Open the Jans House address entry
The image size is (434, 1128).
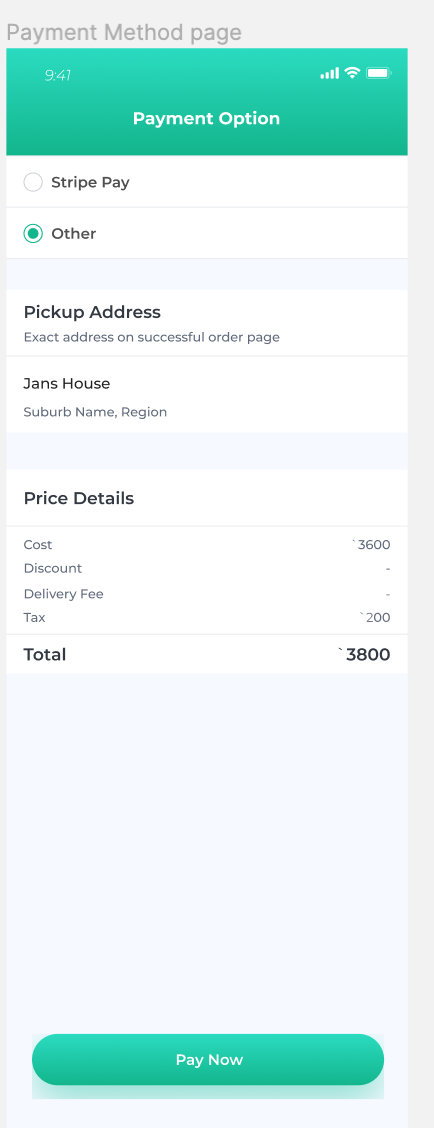207,394
